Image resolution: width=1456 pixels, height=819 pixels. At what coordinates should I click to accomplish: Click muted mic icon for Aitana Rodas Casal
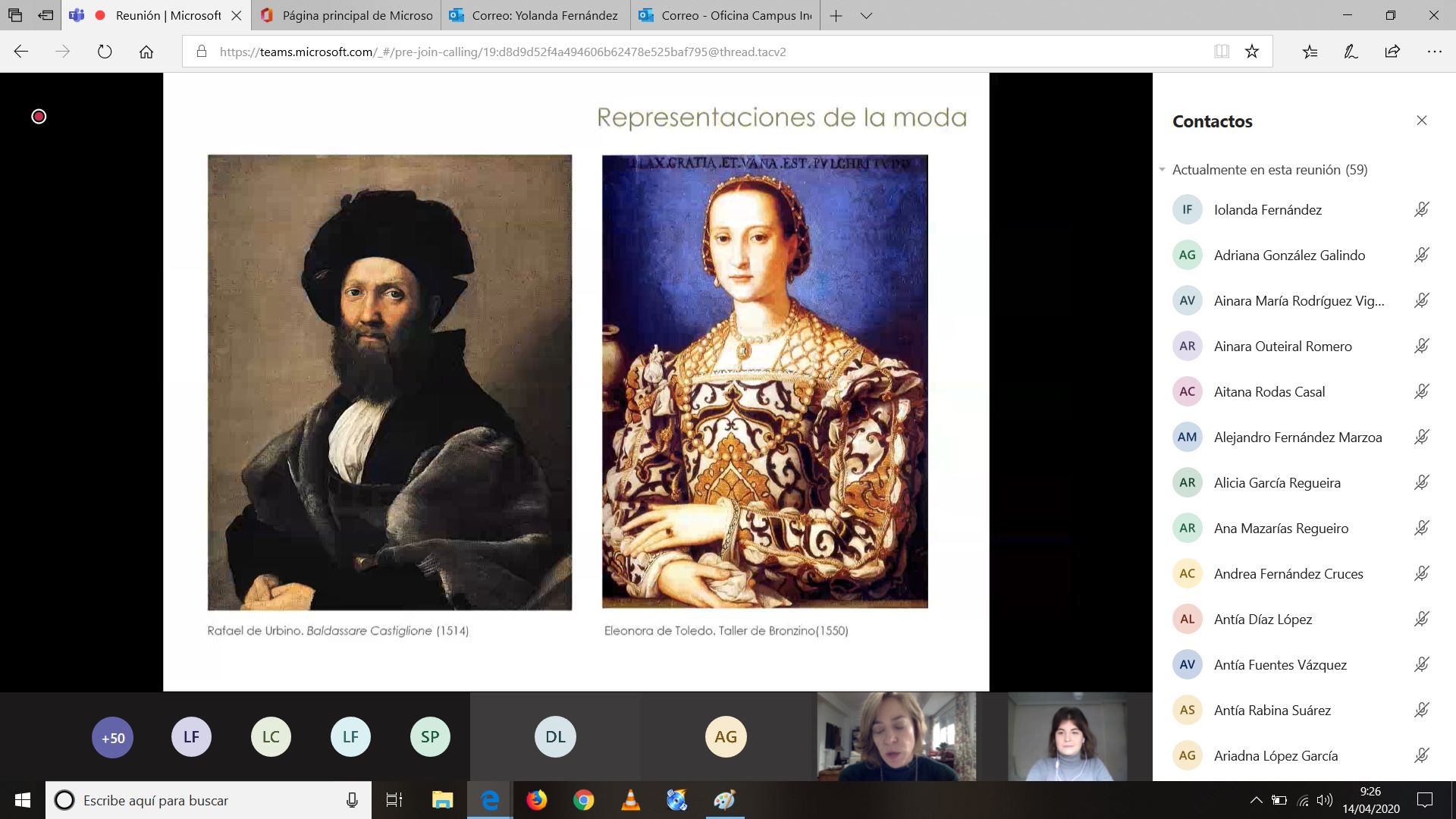click(x=1422, y=391)
